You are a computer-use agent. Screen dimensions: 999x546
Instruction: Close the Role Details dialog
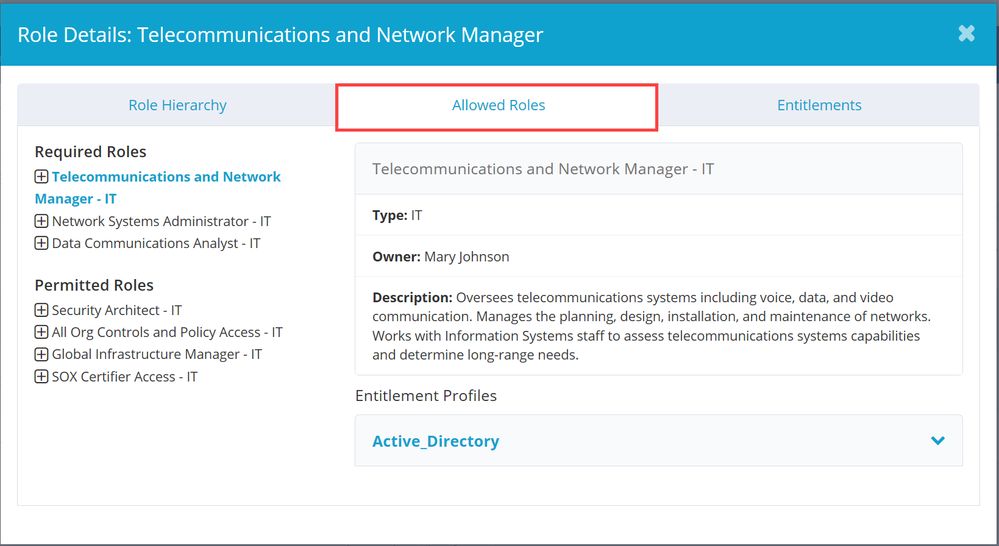coord(966,33)
